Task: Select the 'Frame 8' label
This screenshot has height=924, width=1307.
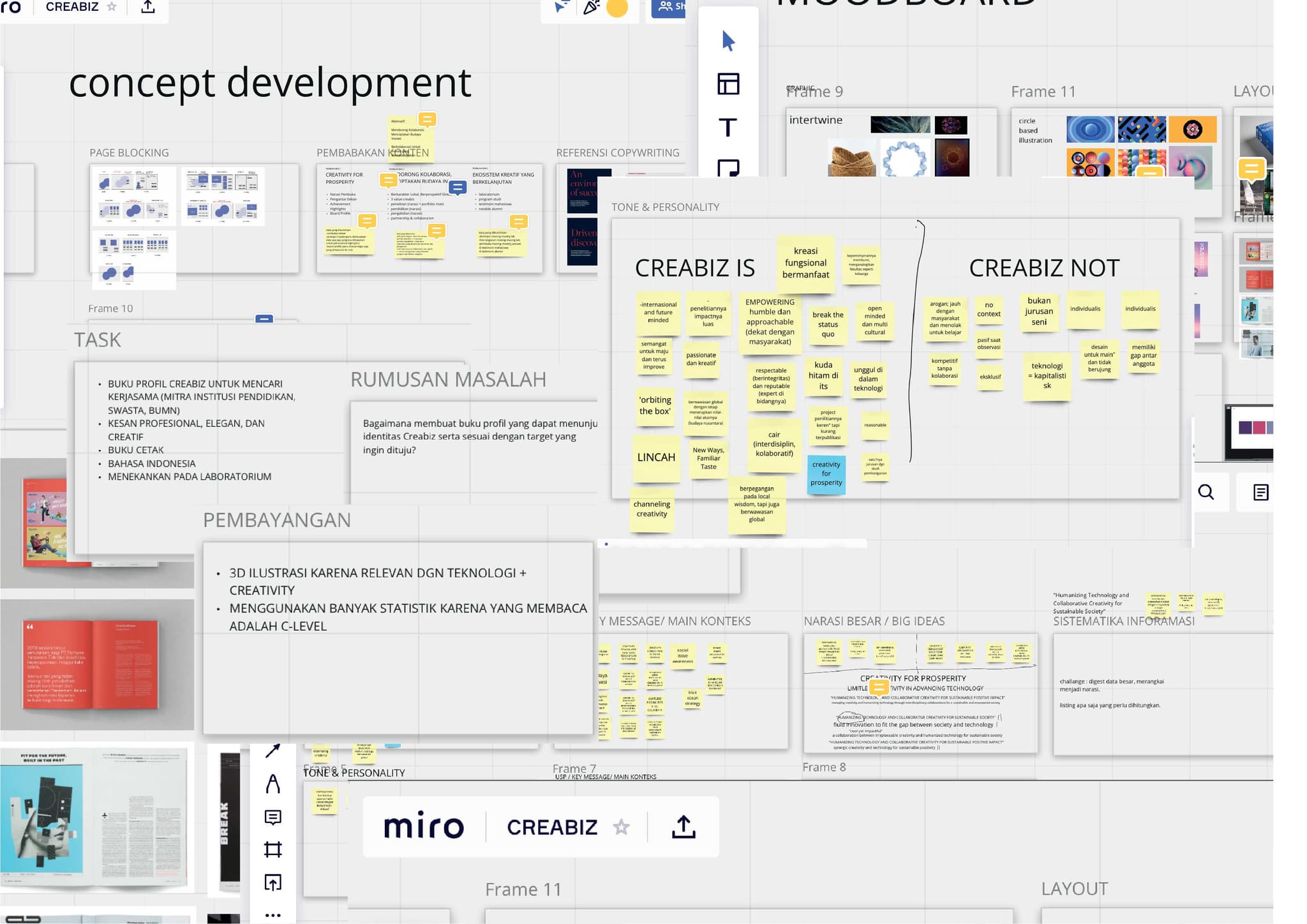Action: pos(824,767)
